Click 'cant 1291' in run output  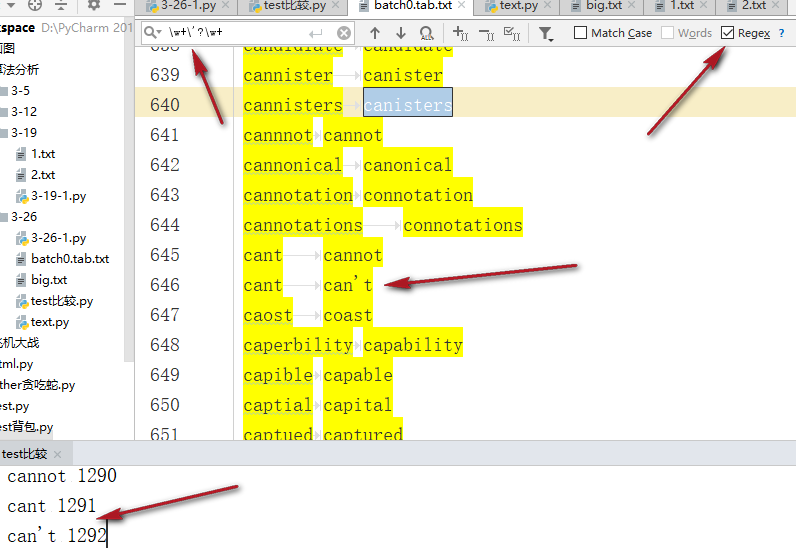click(x=52, y=506)
